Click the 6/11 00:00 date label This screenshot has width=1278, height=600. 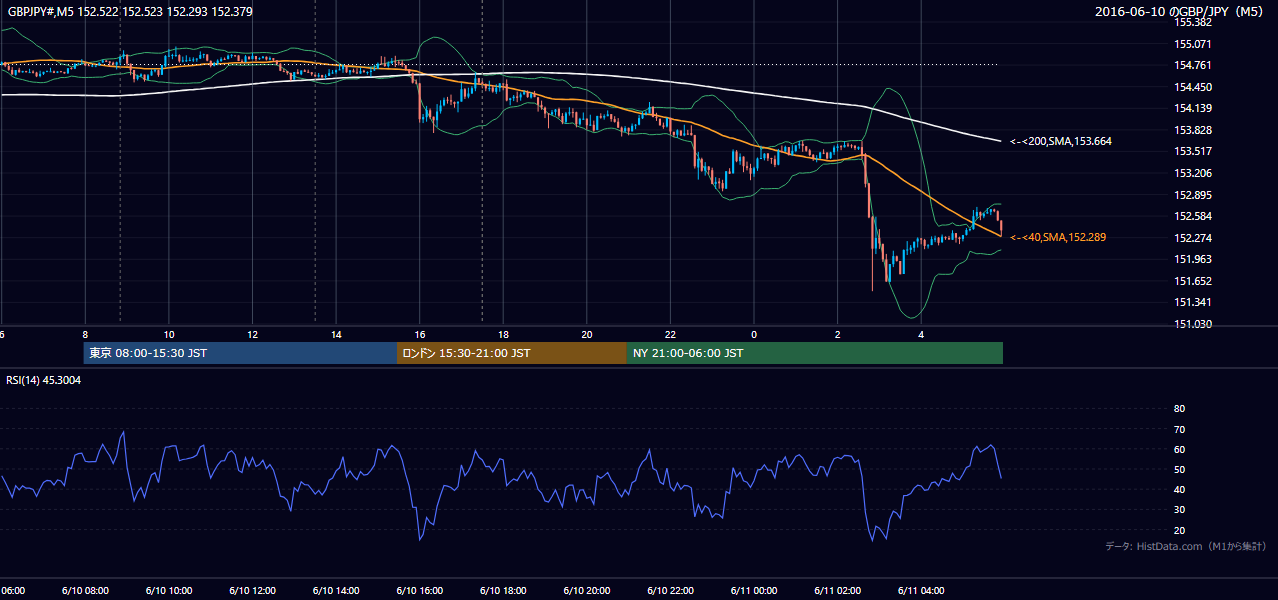point(754,591)
